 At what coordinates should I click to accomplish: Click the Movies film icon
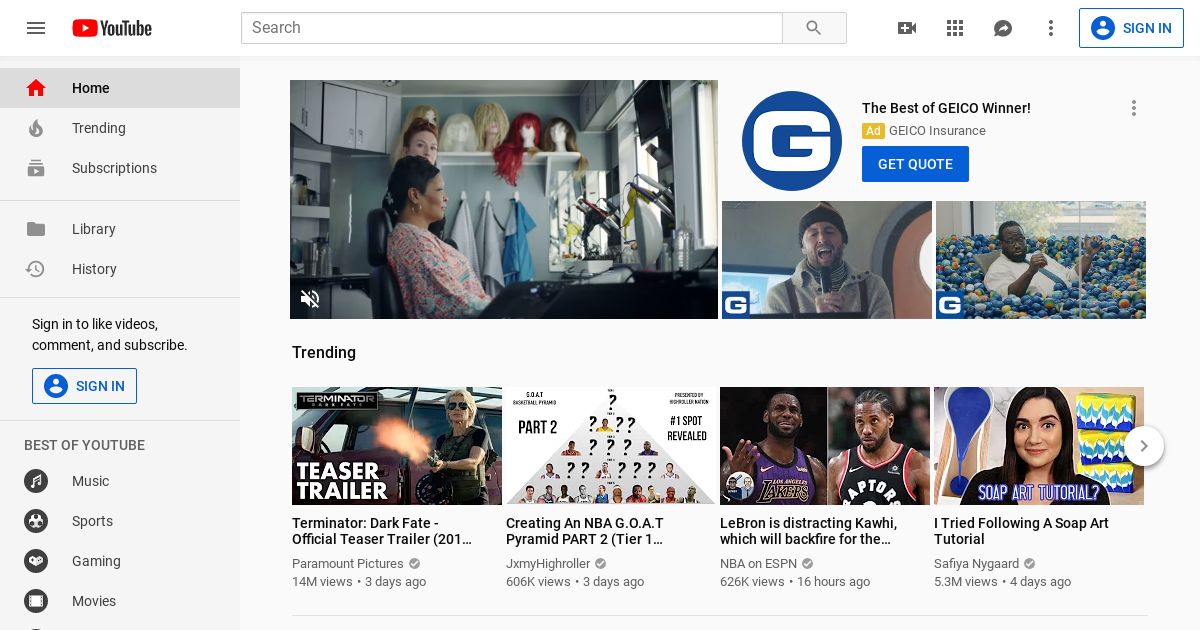pos(36,601)
